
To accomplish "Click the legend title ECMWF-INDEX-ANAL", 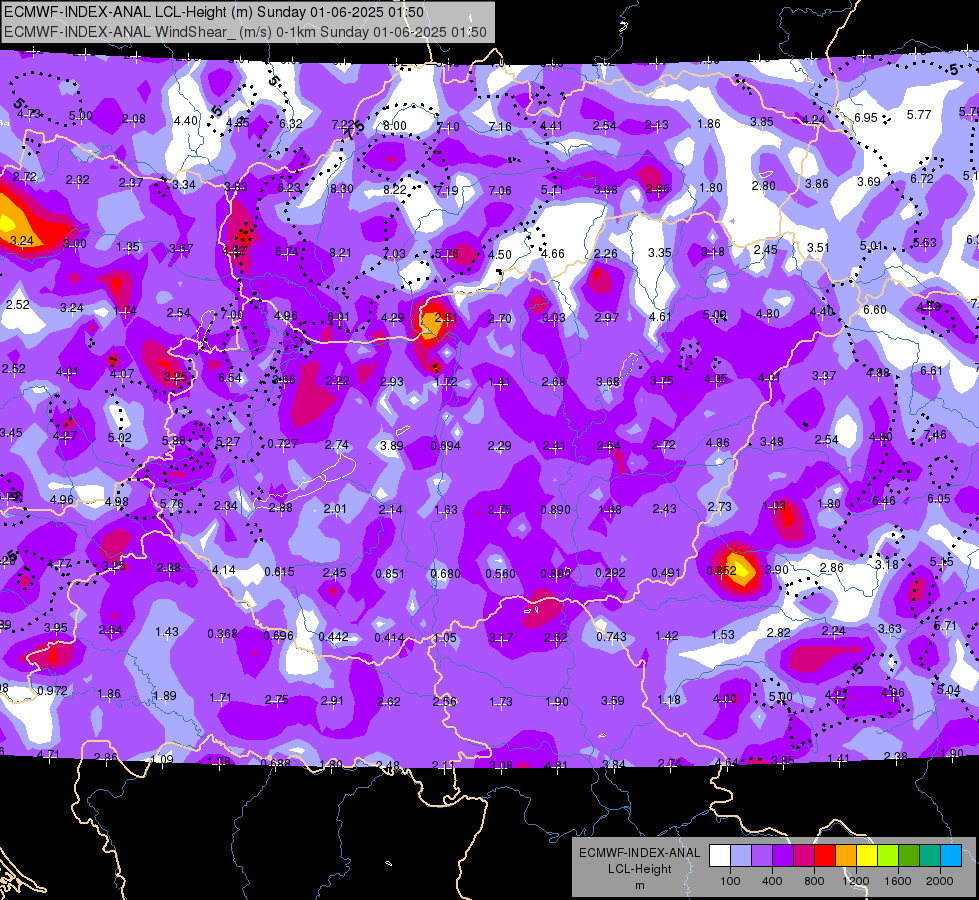I will tap(639, 853).
